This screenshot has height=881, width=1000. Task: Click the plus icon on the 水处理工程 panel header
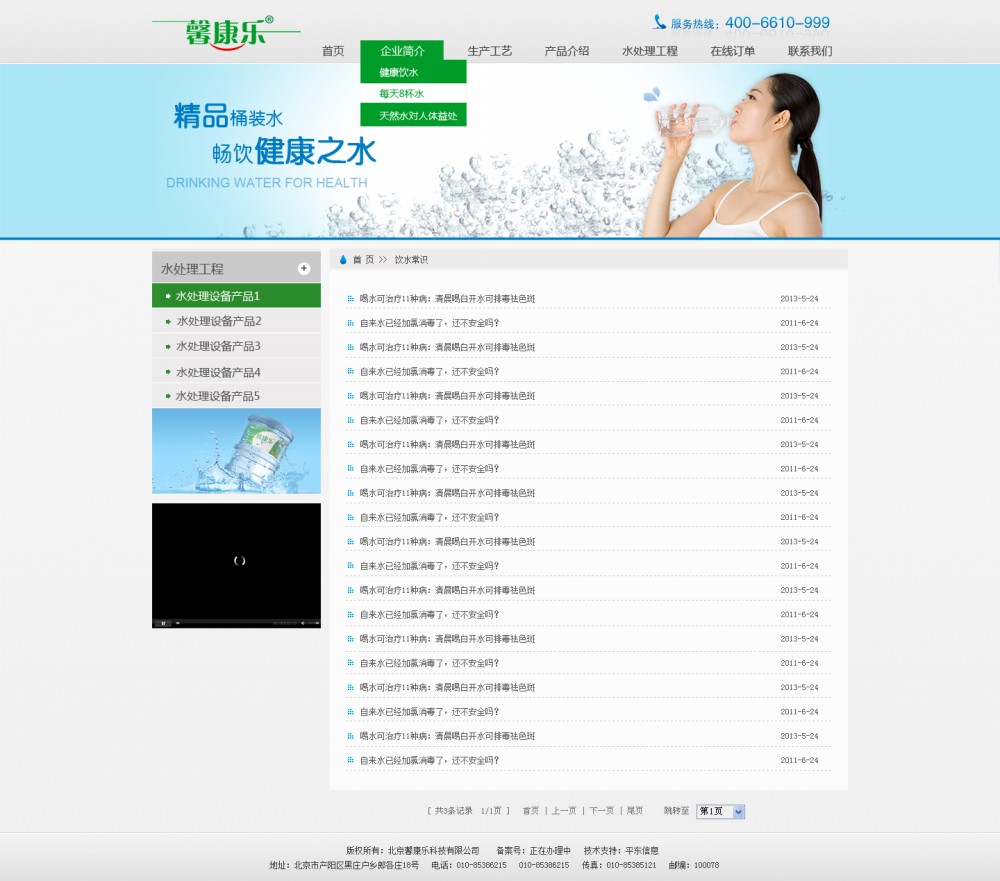tap(303, 268)
